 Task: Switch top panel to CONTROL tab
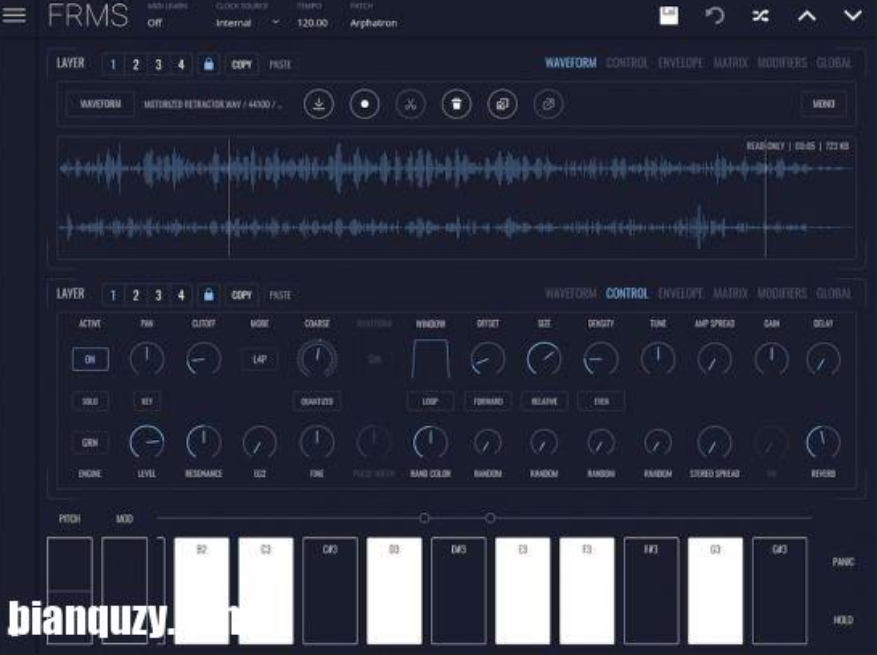pyautogui.click(x=626, y=63)
